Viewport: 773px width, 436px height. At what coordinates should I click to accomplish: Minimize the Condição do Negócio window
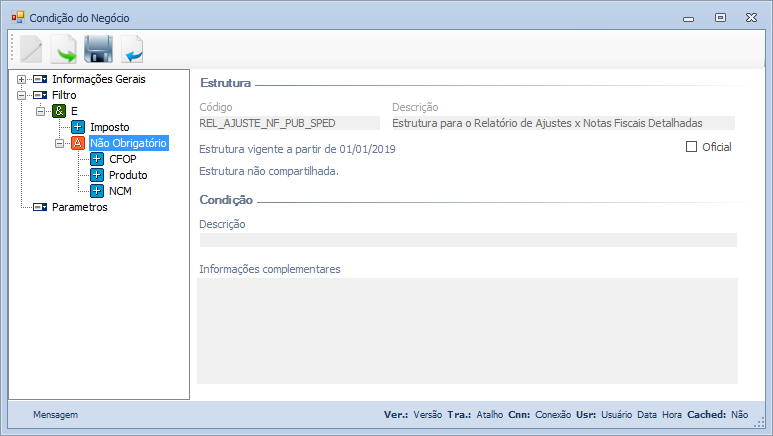(689, 19)
